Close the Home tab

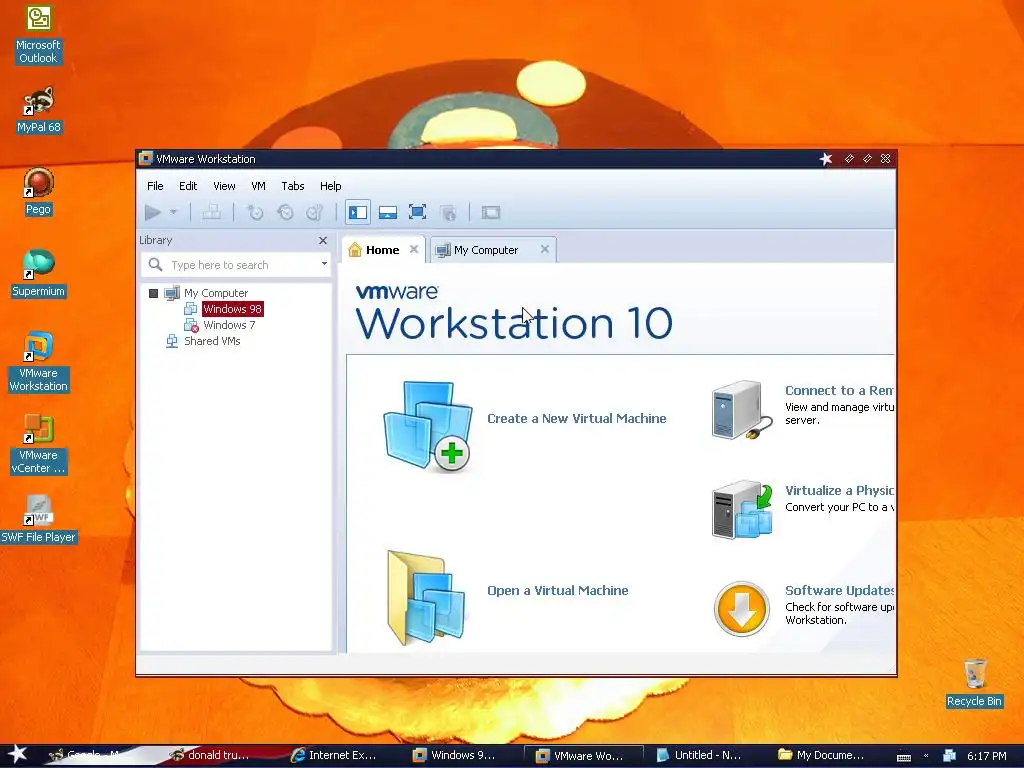click(x=414, y=249)
